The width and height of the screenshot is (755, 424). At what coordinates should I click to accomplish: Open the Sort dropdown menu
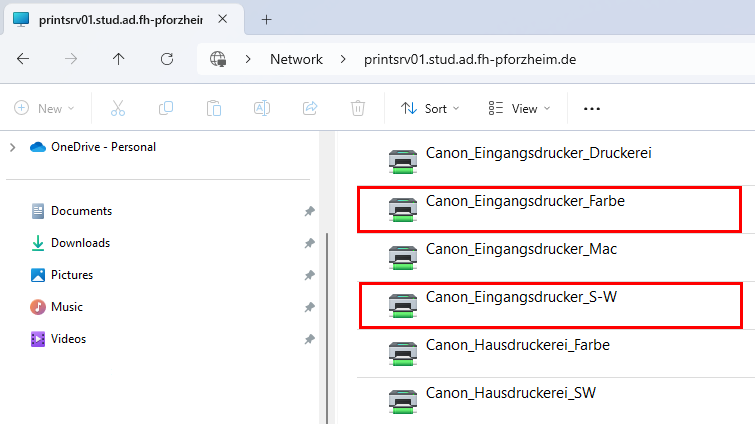[x=430, y=108]
